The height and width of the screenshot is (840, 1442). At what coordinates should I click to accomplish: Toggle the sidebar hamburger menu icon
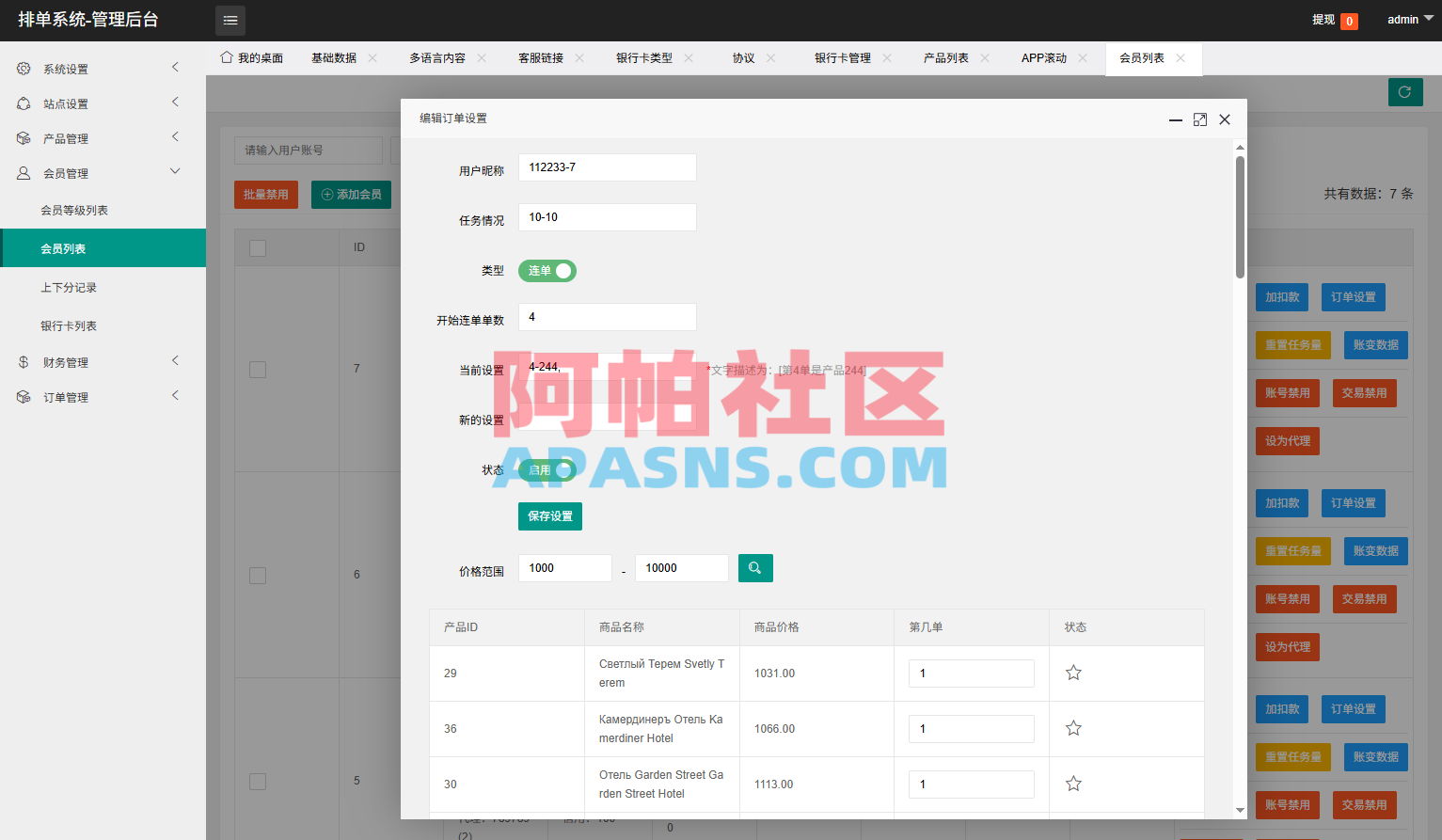click(x=230, y=20)
